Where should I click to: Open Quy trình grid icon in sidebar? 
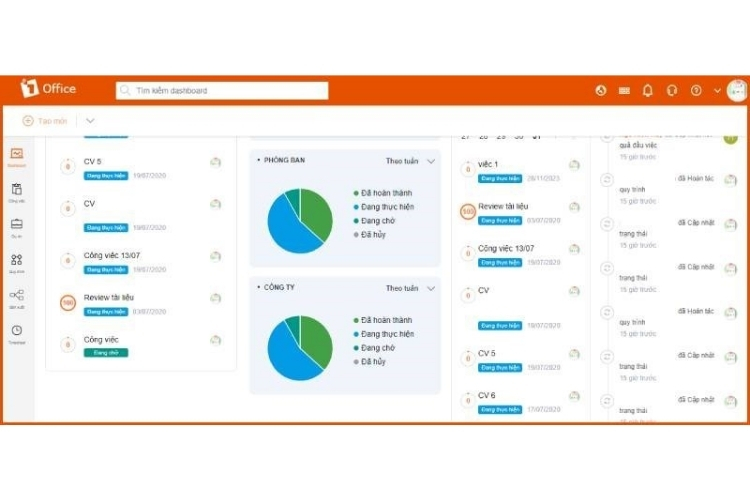pos(17,261)
